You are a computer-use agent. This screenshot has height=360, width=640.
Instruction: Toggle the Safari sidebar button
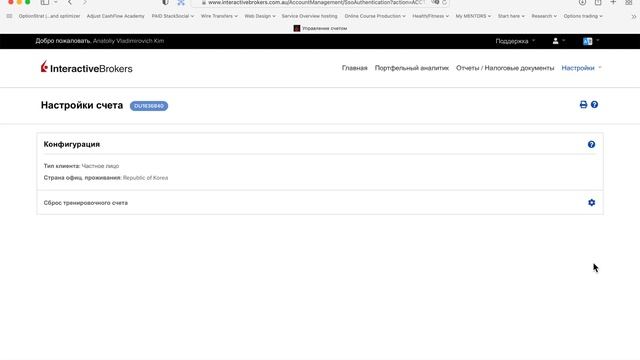pyautogui.click(x=45, y=2)
